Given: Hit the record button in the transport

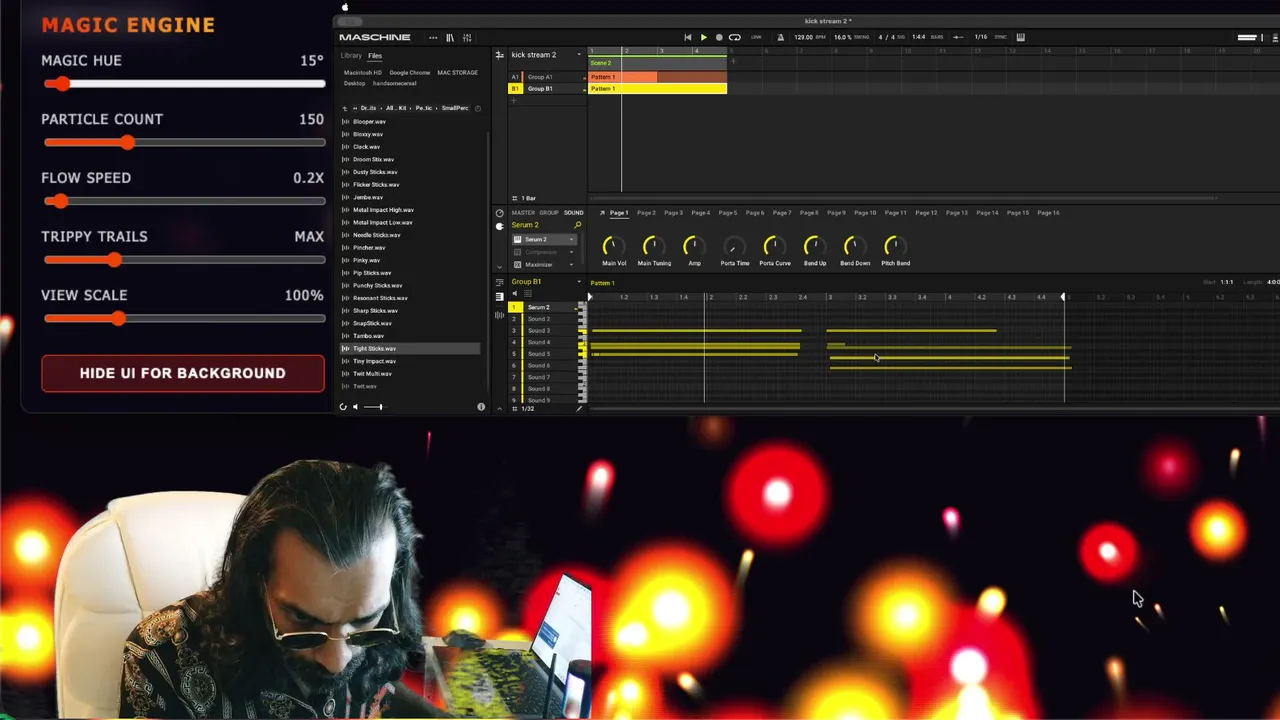Looking at the screenshot, I should [x=718, y=37].
